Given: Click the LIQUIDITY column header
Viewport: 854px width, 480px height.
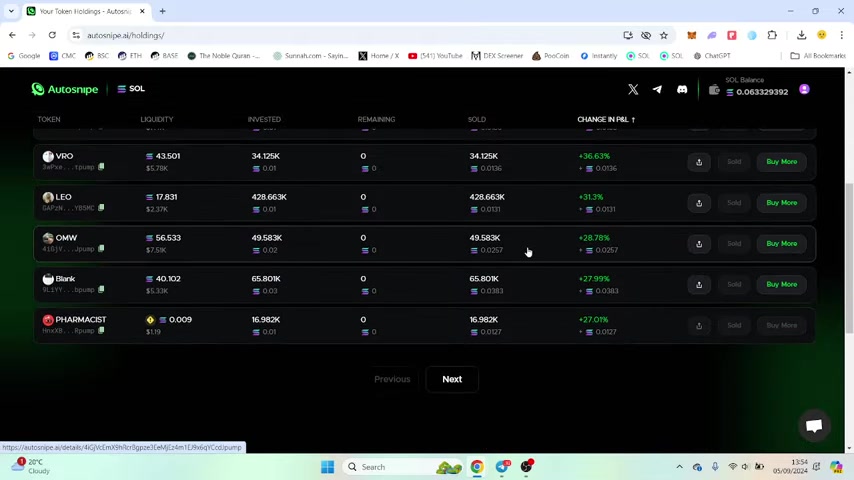Looking at the screenshot, I should (157, 119).
